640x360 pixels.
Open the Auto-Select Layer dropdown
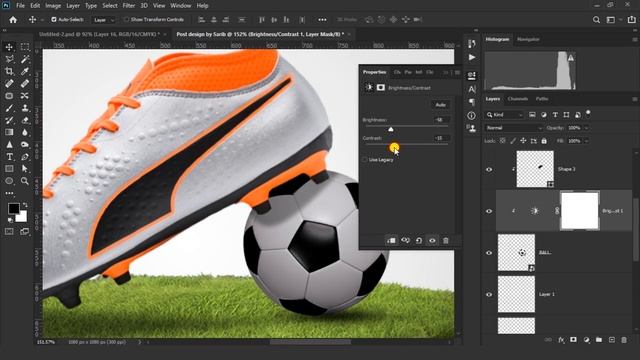tap(104, 20)
